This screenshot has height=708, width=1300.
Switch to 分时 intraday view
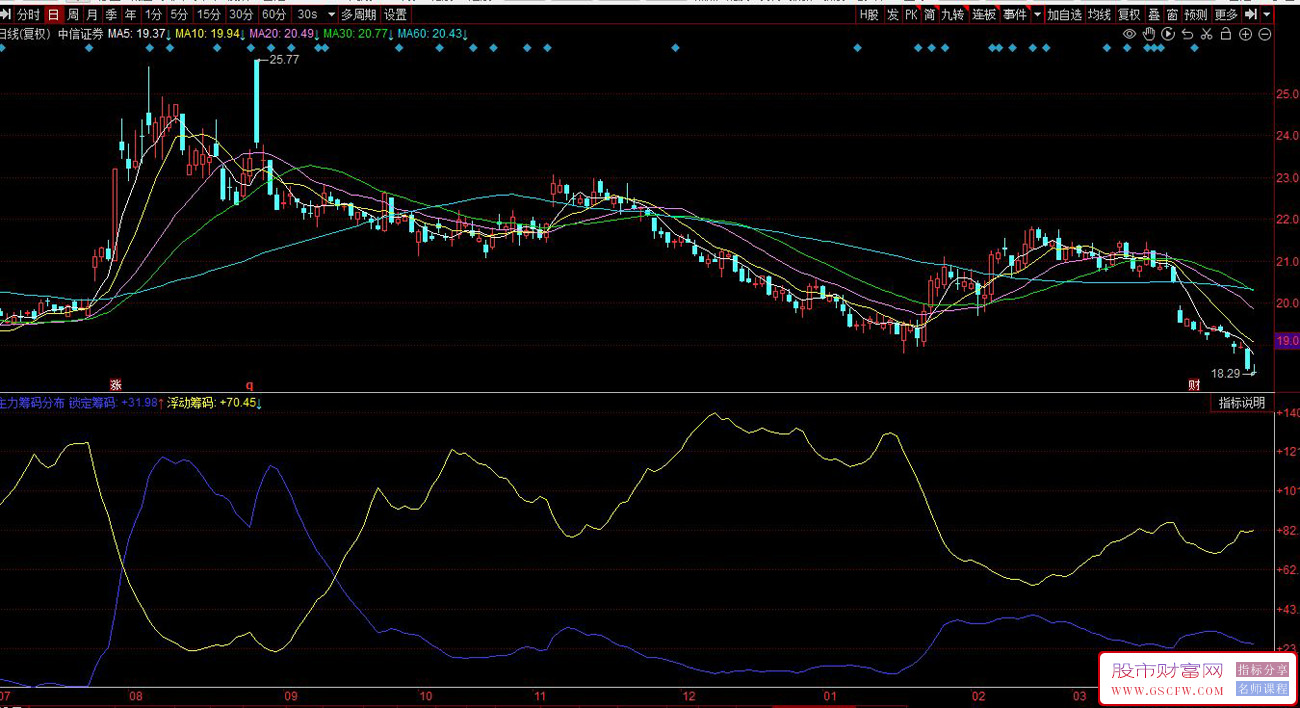click(x=29, y=15)
